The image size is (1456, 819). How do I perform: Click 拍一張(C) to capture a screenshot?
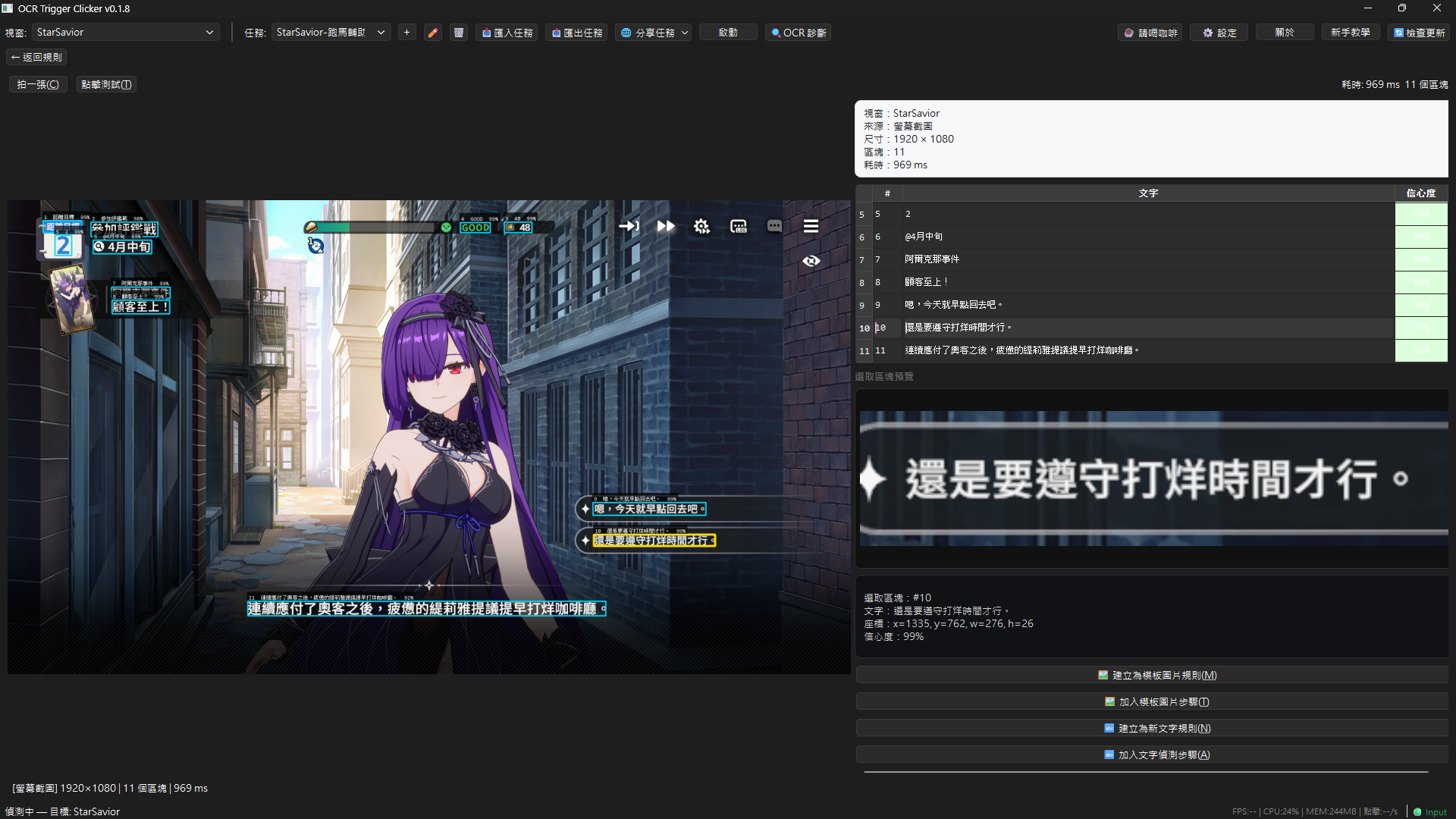coord(38,84)
